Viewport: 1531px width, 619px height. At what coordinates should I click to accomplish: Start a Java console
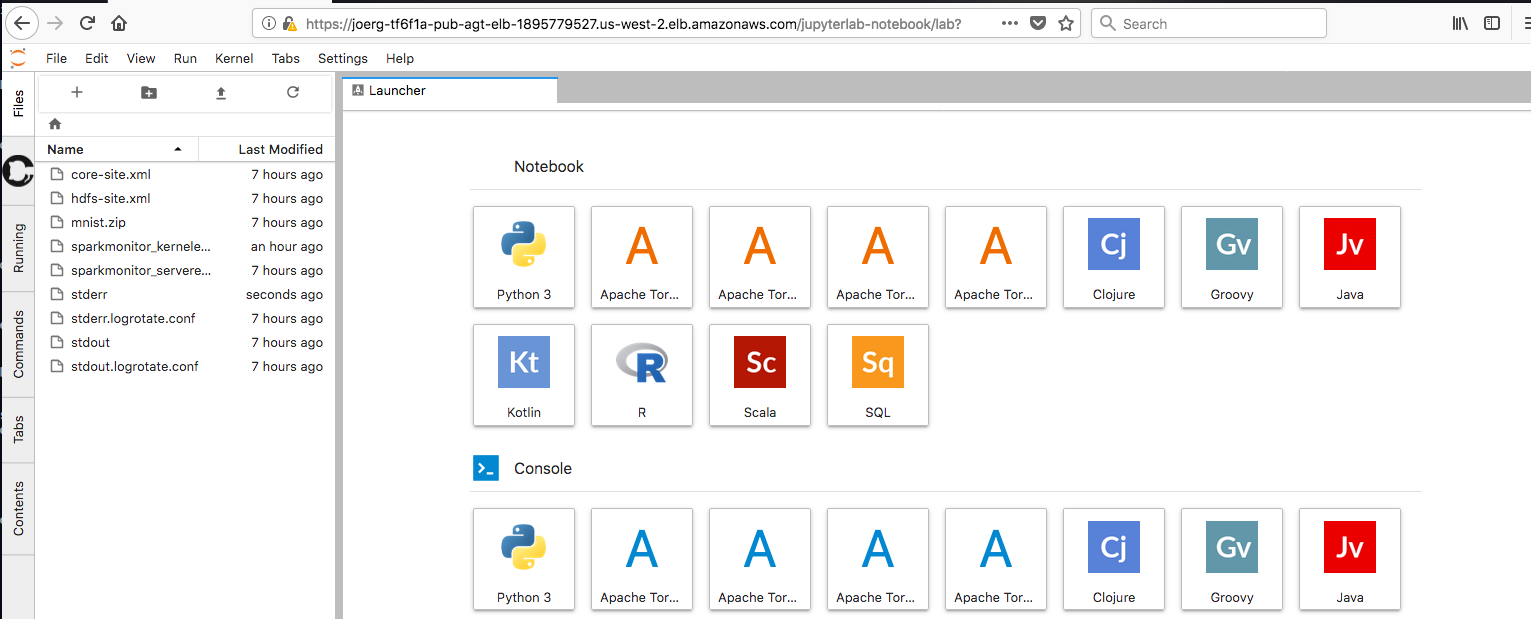1350,559
